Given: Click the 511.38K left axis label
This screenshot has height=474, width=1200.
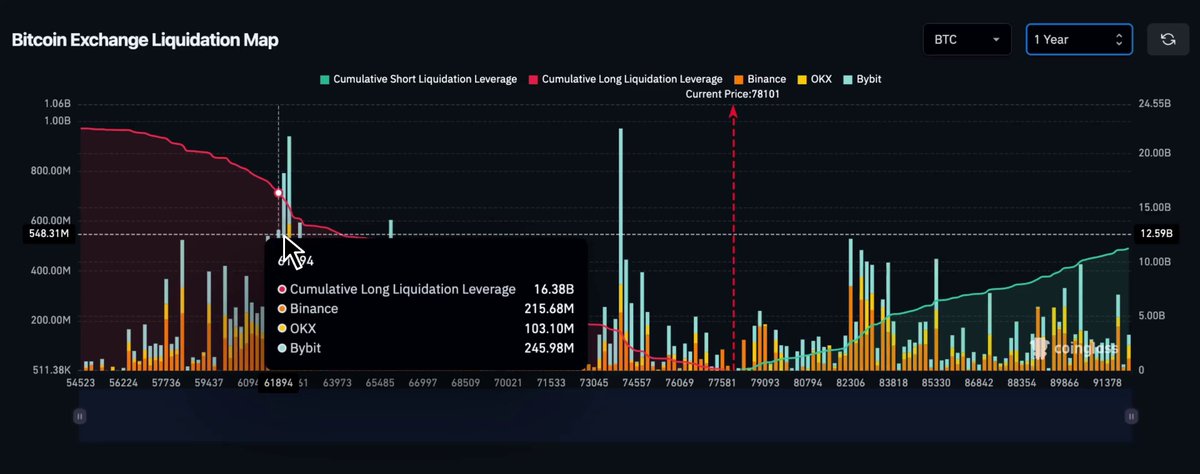Looking at the screenshot, I should pyautogui.click(x=50, y=369).
